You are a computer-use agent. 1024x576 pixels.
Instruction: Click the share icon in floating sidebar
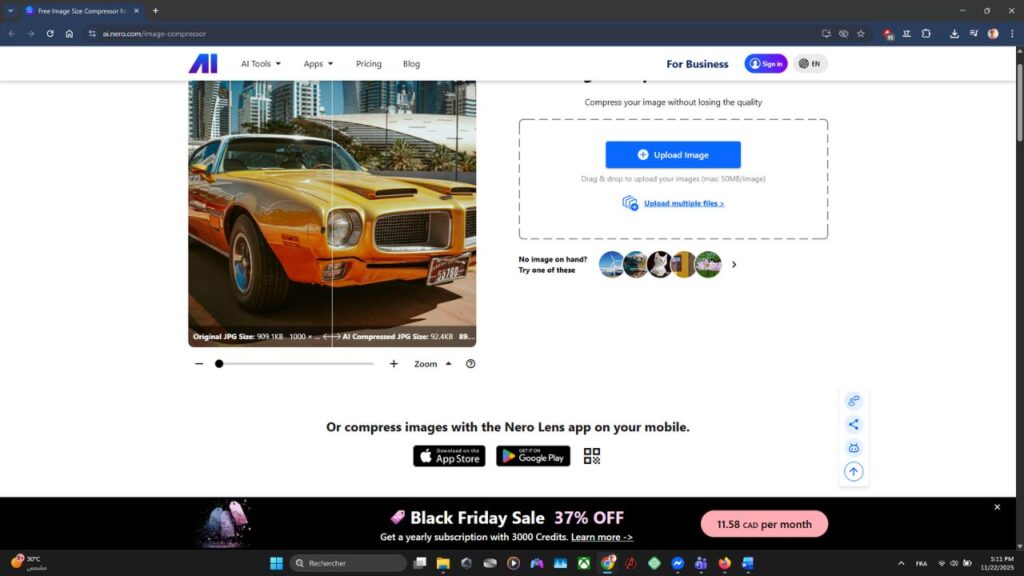pyautogui.click(x=853, y=424)
